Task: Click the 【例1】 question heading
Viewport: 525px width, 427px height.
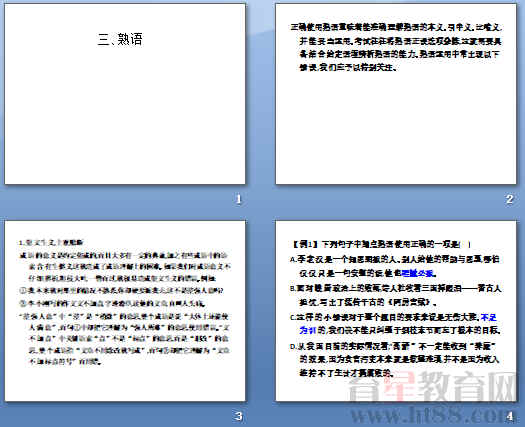Action: 381,244
